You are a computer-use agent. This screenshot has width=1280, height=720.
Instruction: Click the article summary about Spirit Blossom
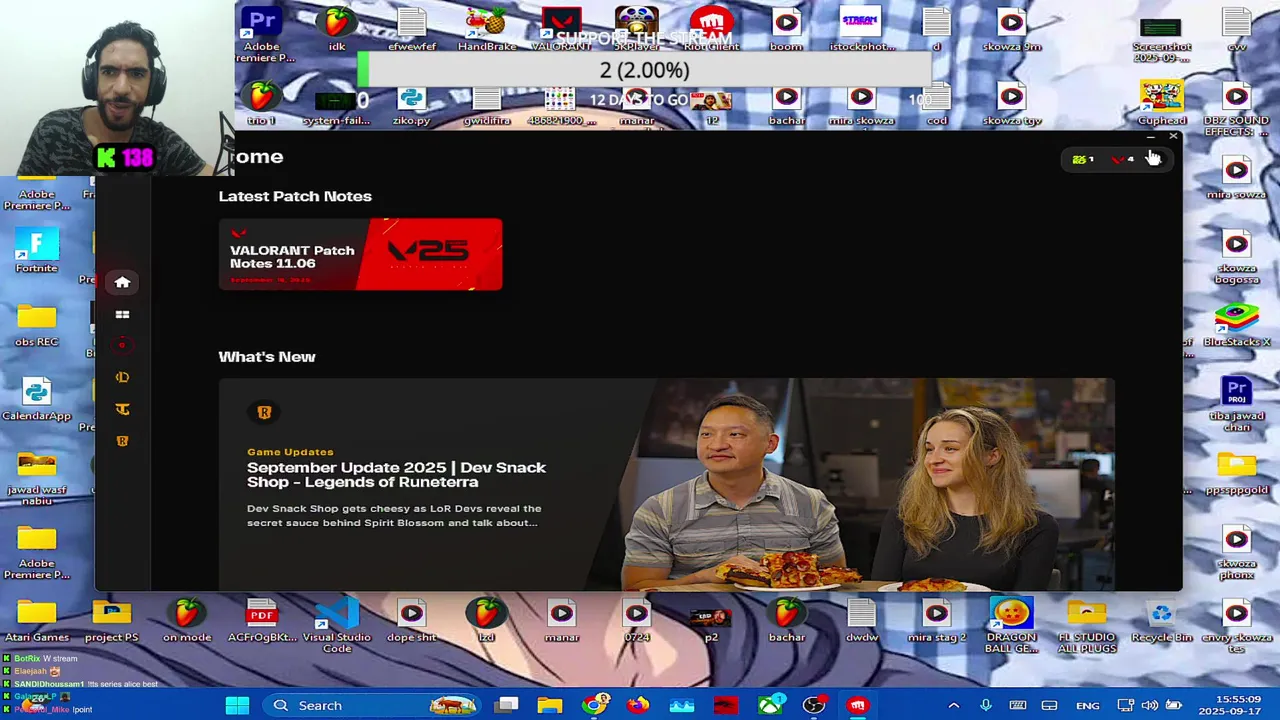[394, 515]
